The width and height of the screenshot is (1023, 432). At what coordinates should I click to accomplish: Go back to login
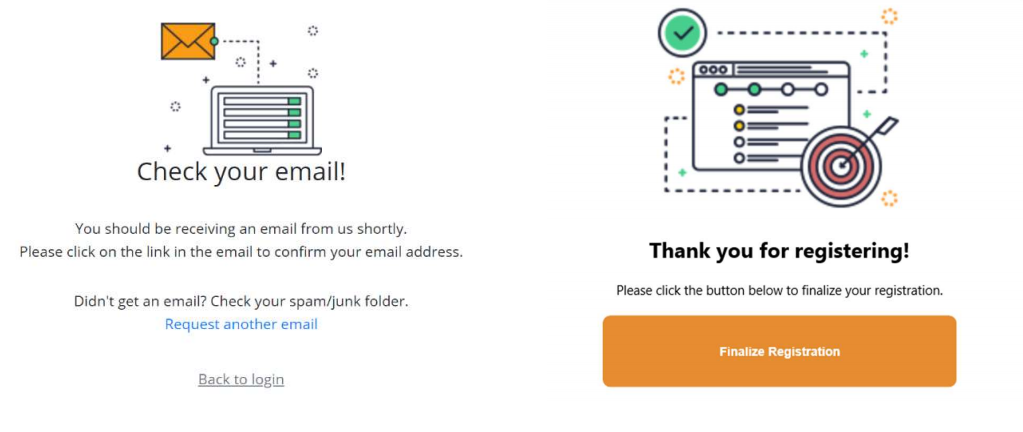coord(241,379)
